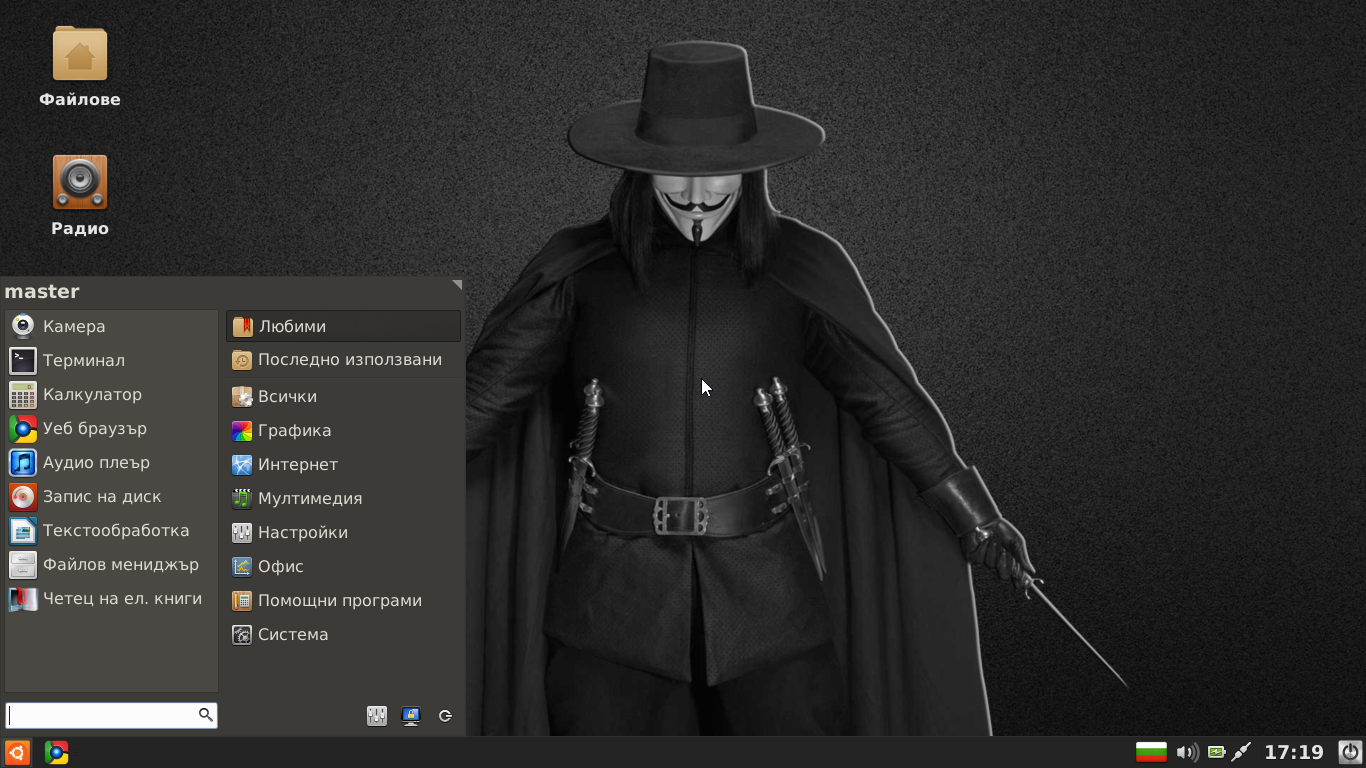Screen dimensions: 1366x768
Task: Select the Всички applications category
Action: [x=343, y=396]
